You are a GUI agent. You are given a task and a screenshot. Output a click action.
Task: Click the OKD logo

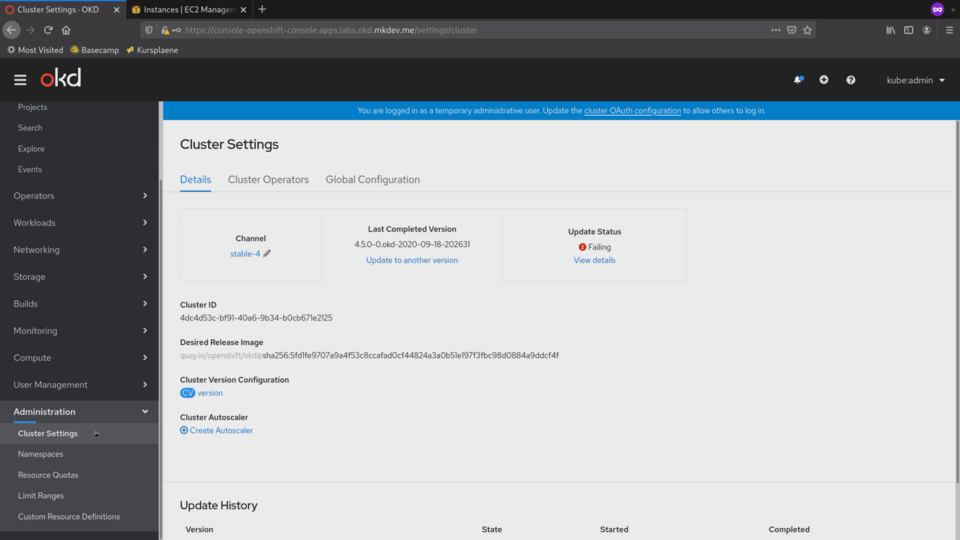point(61,78)
